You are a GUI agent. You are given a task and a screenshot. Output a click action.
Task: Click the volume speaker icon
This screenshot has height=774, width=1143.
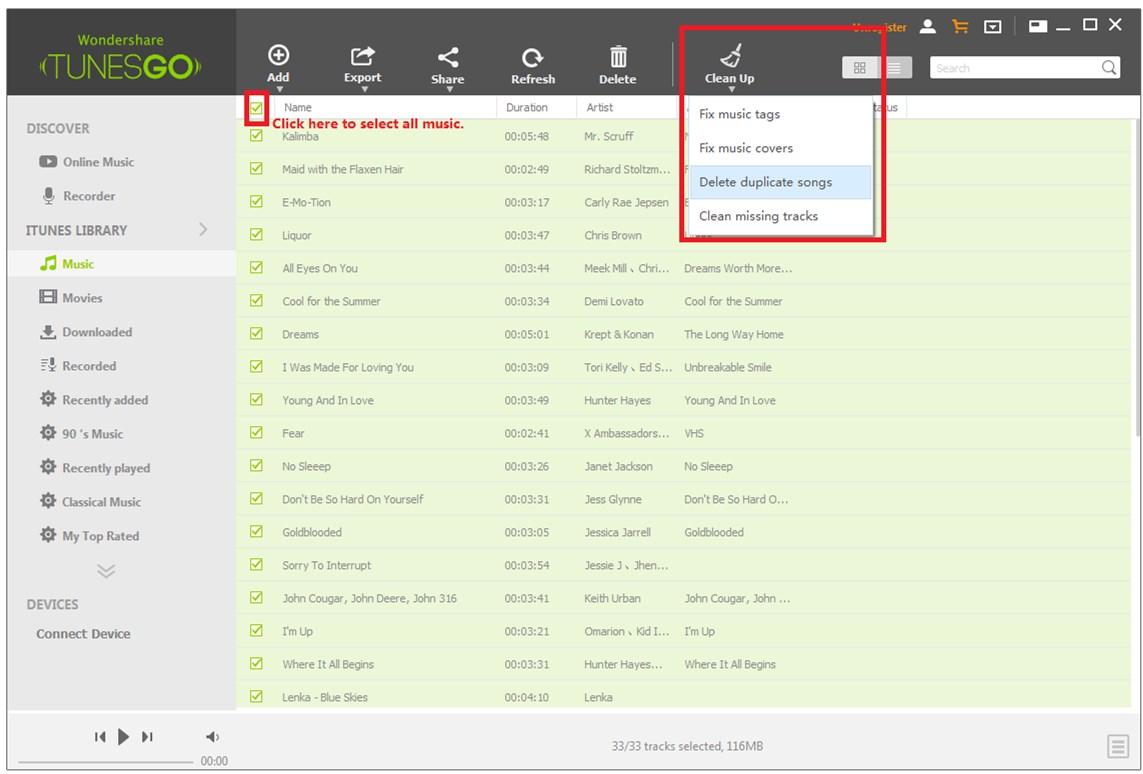coord(212,737)
